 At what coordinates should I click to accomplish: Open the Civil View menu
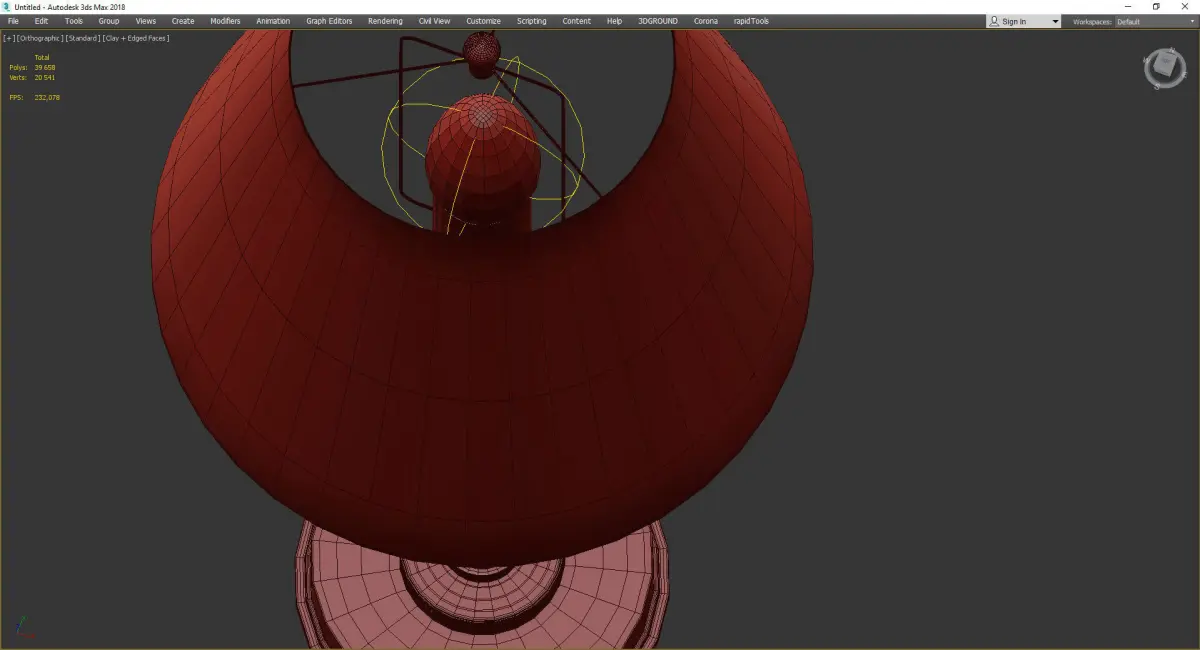[x=434, y=21]
